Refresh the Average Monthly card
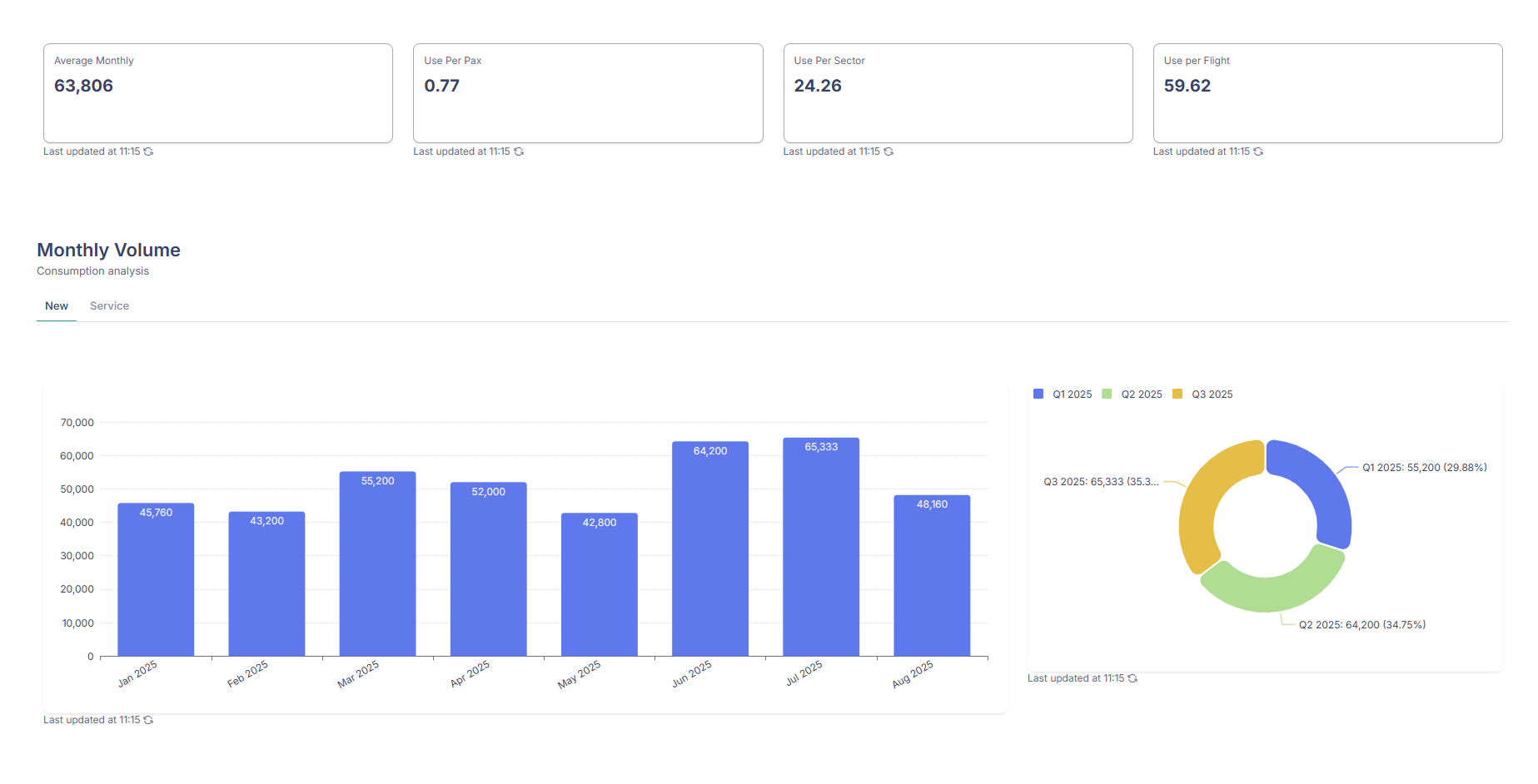 point(148,151)
